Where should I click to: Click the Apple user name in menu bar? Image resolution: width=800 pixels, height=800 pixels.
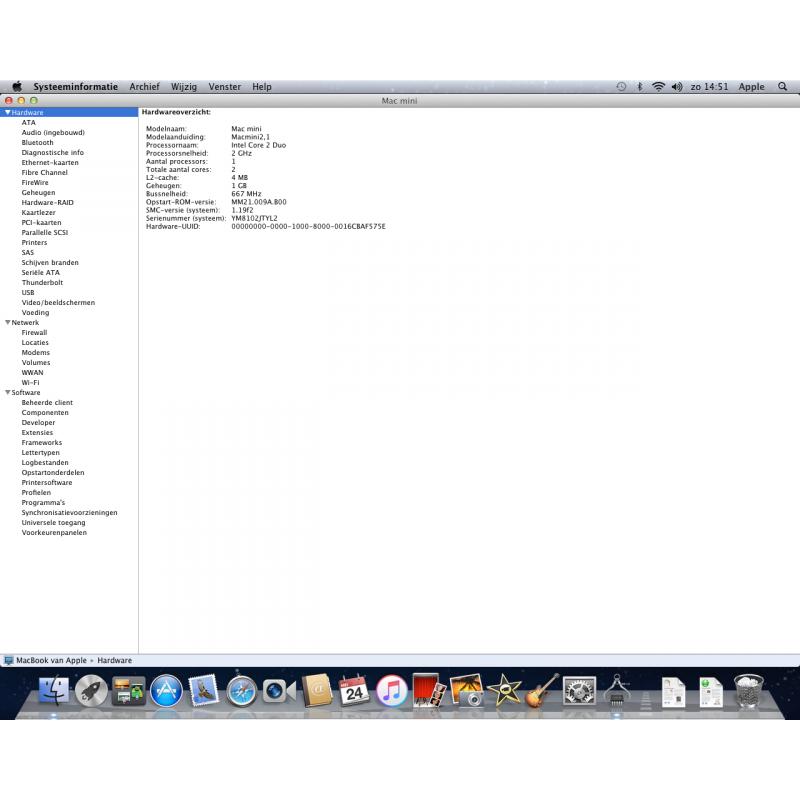point(752,87)
